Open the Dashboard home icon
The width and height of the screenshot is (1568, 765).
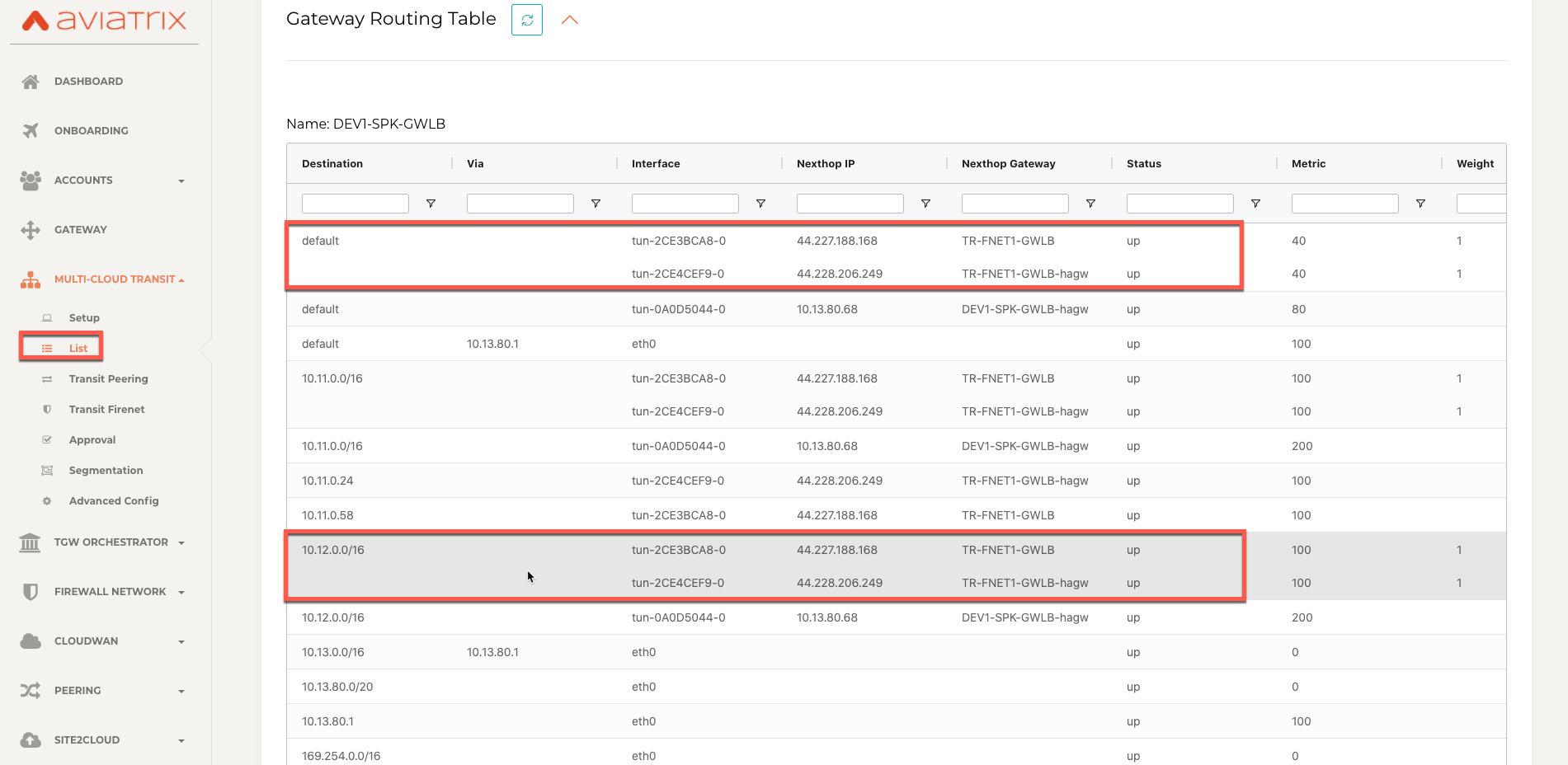click(x=31, y=82)
